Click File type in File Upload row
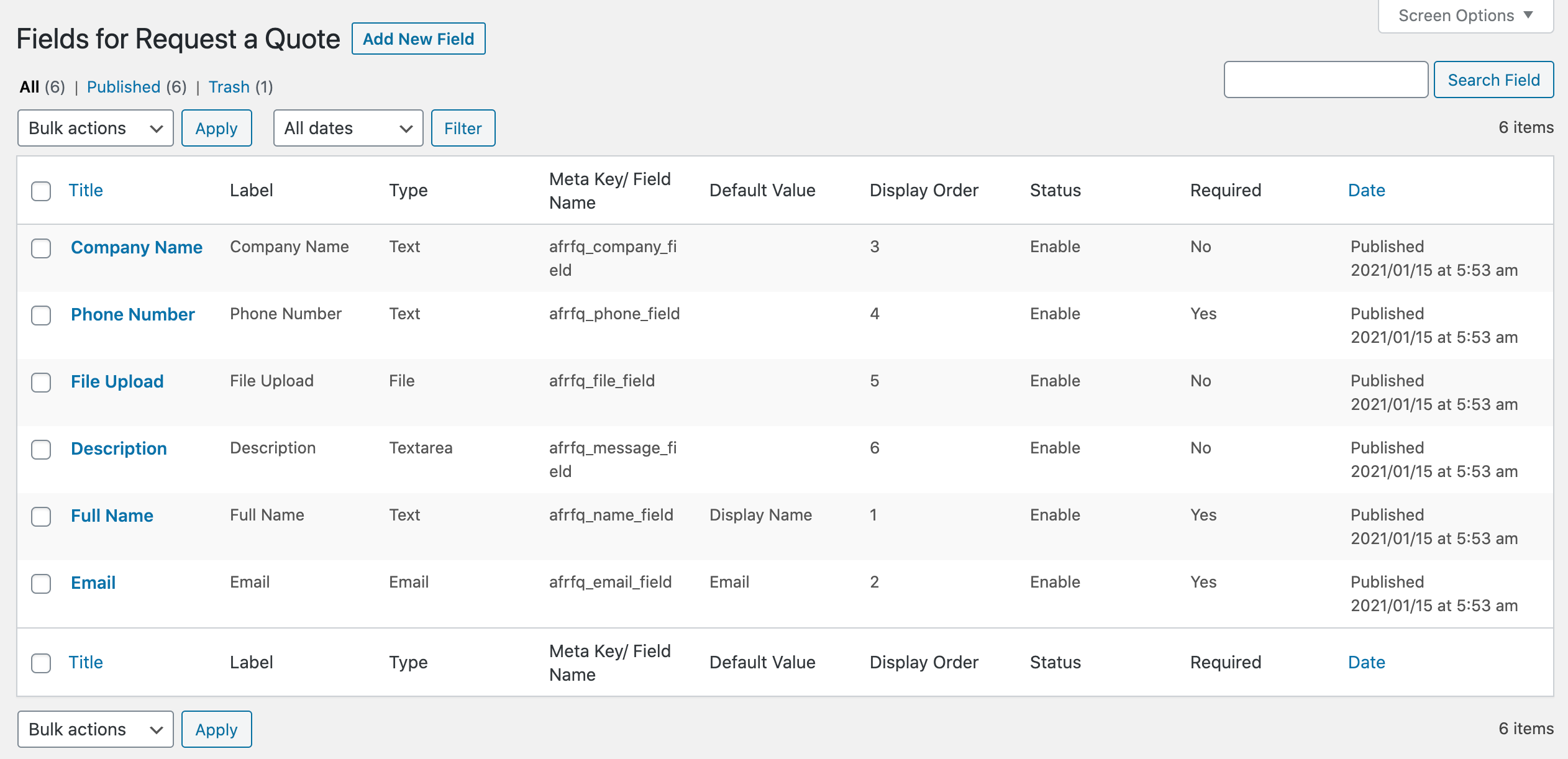This screenshot has height=759, width=1568. pos(402,381)
